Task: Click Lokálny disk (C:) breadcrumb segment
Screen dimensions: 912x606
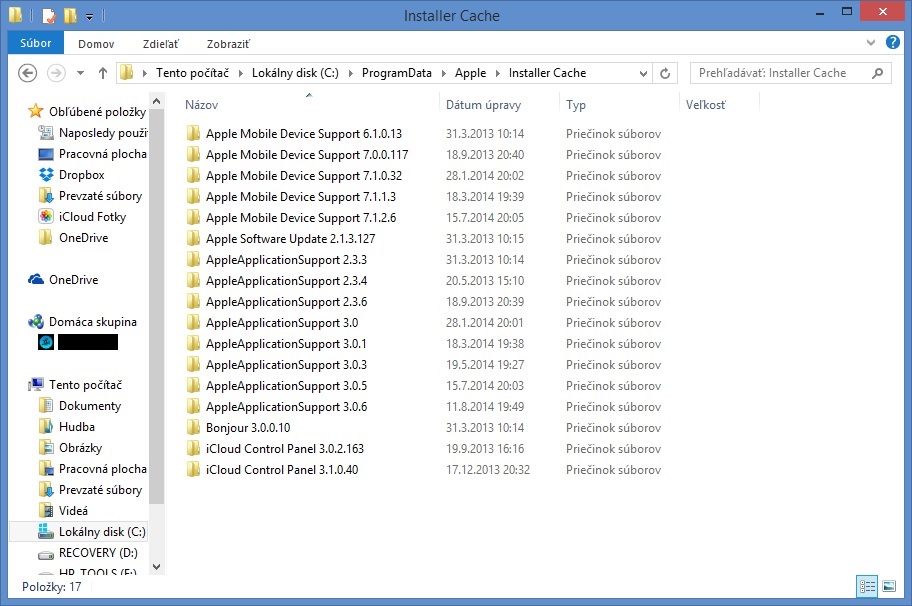Action: pyautogui.click(x=295, y=73)
